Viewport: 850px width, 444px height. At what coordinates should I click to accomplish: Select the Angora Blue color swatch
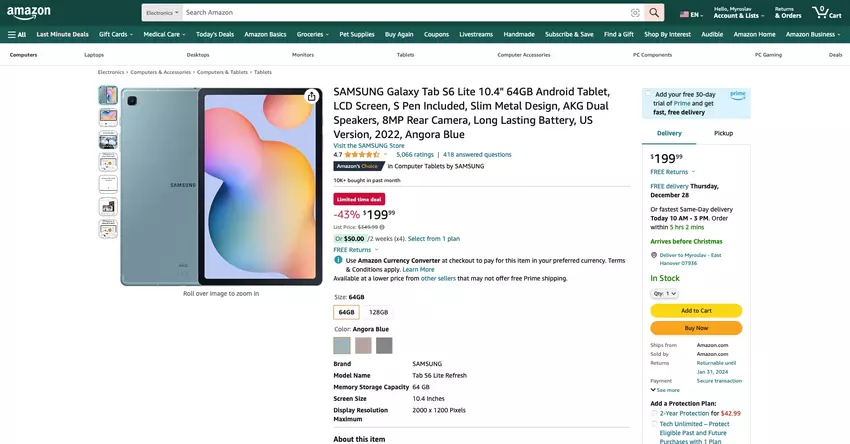tap(343, 345)
